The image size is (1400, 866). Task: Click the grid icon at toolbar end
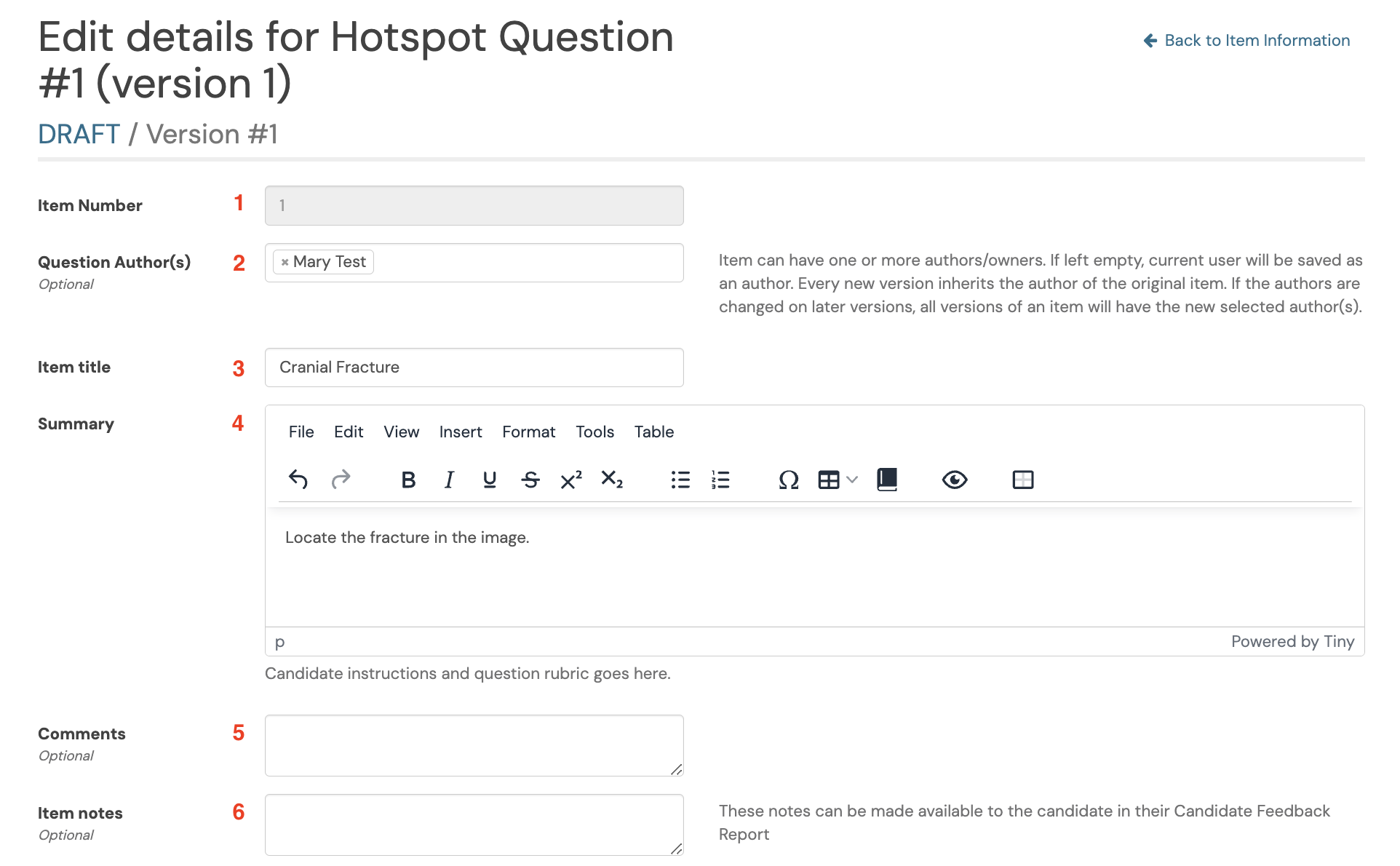[x=1023, y=480]
